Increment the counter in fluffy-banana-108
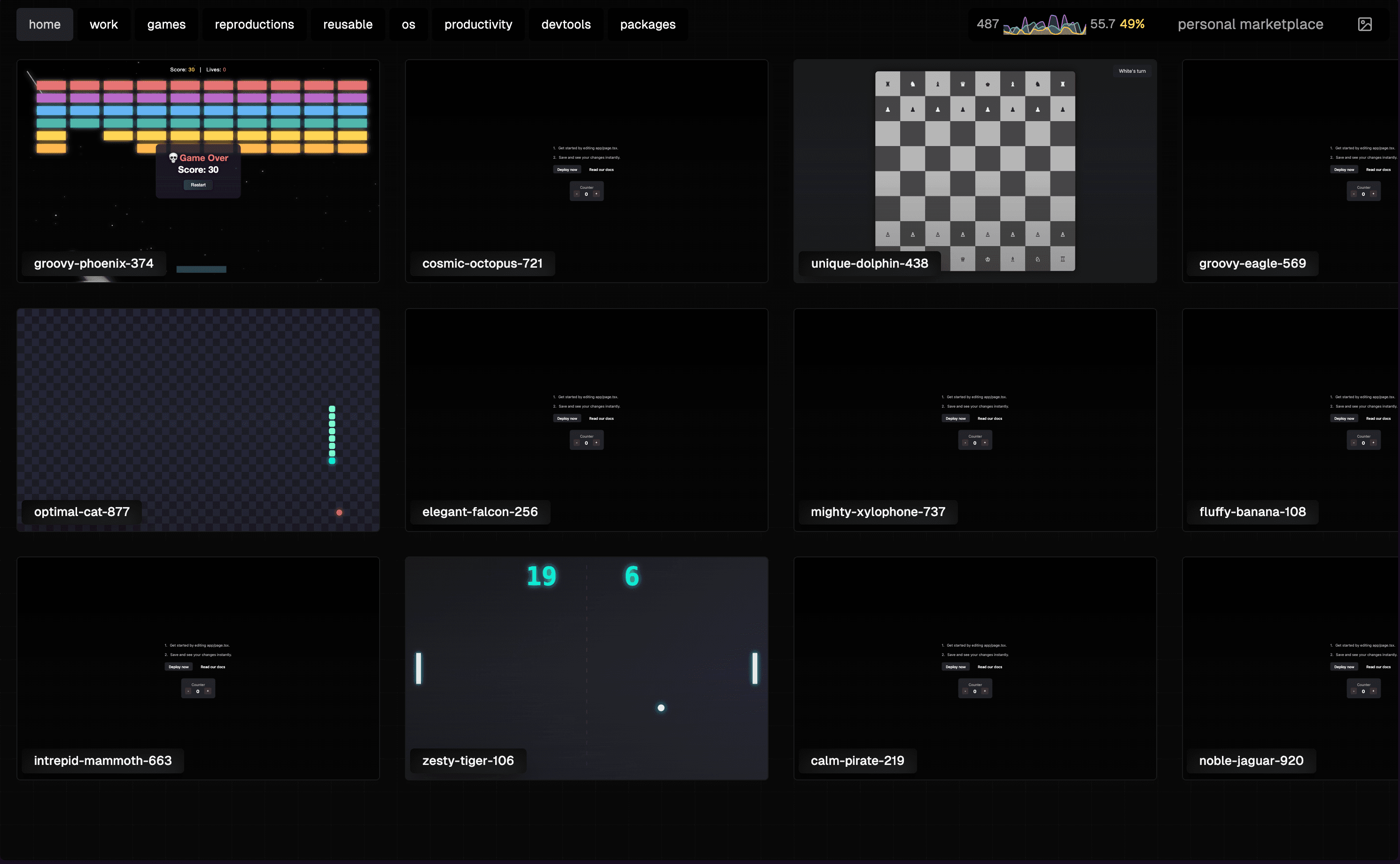 (1373, 442)
